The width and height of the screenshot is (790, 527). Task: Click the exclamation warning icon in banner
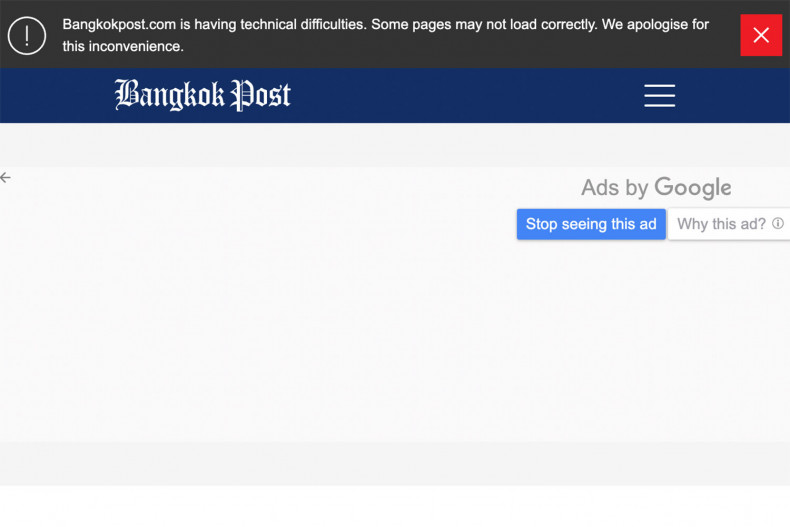tap(27, 35)
